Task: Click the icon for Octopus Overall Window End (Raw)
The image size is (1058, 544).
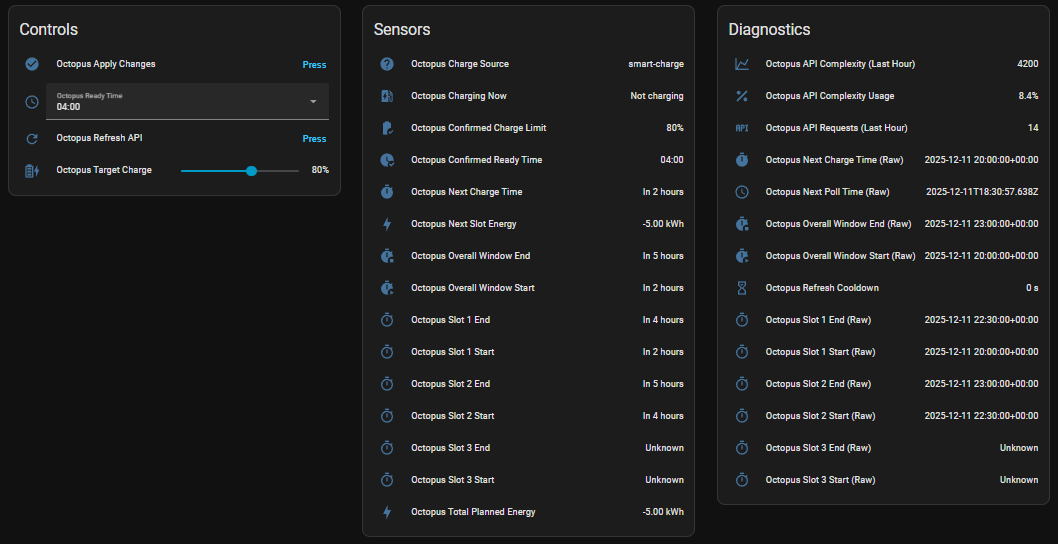Action: point(742,224)
